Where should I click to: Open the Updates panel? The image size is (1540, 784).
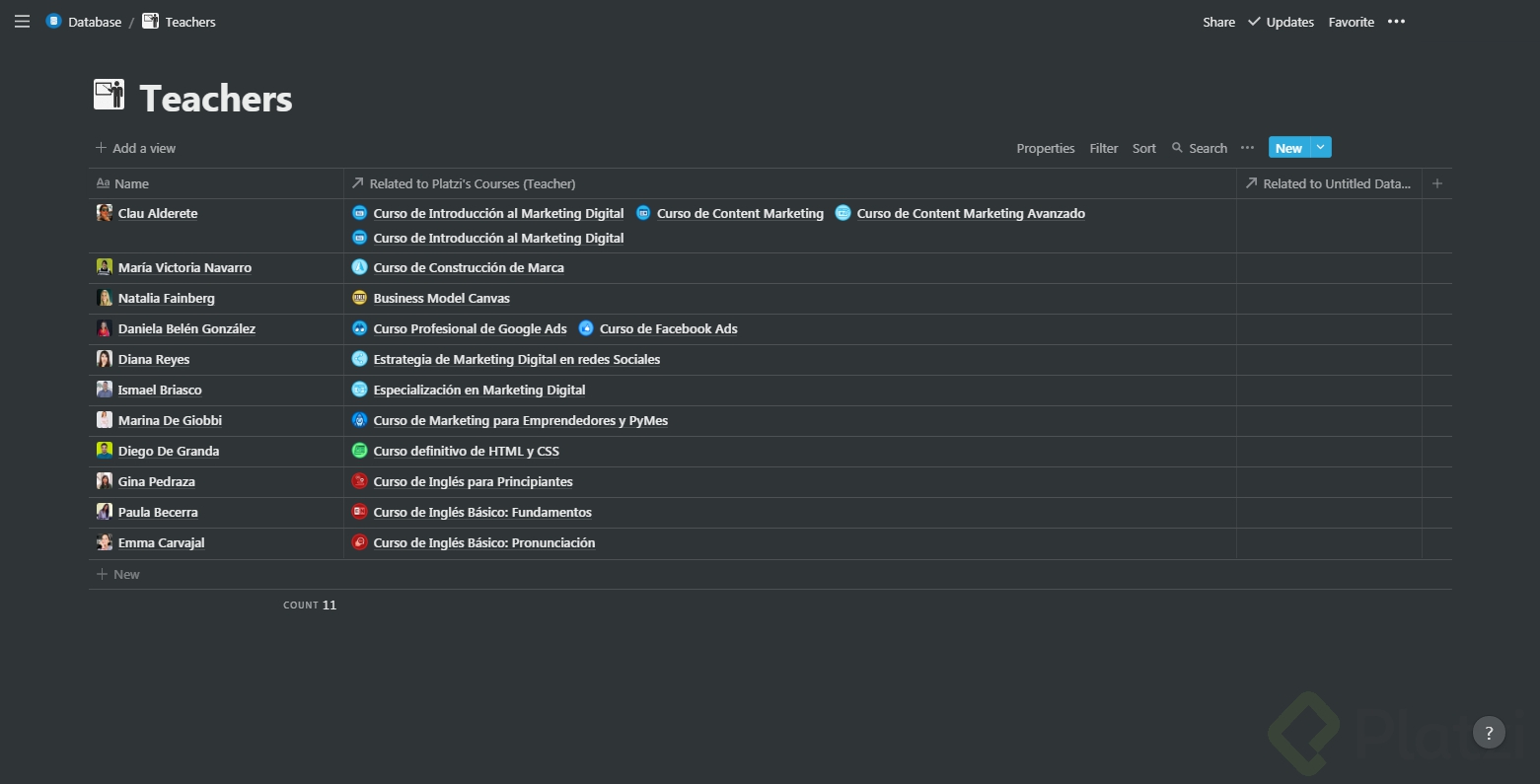point(1281,21)
